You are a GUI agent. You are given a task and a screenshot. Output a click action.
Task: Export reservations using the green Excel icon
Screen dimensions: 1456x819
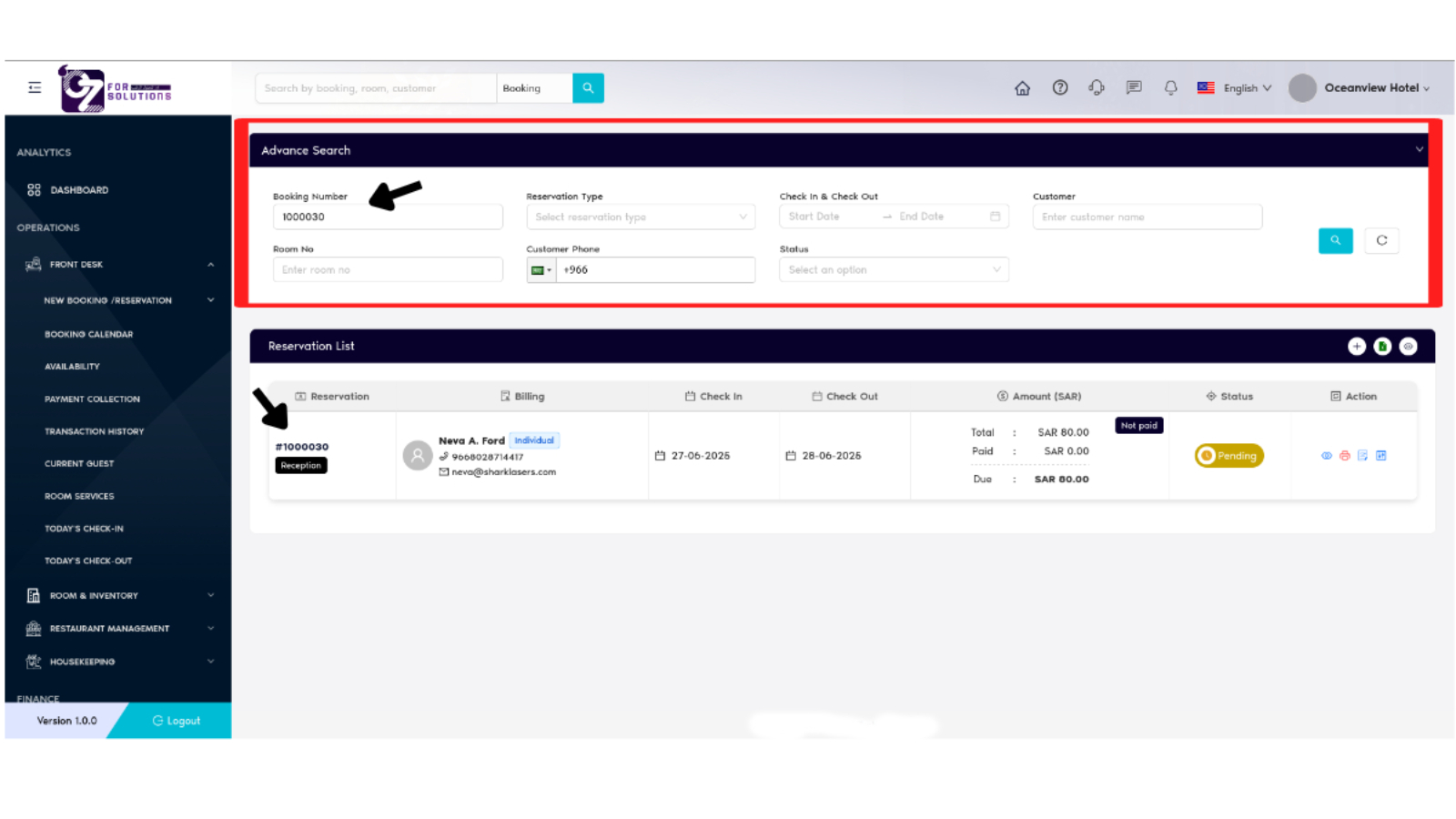pyautogui.click(x=1382, y=346)
